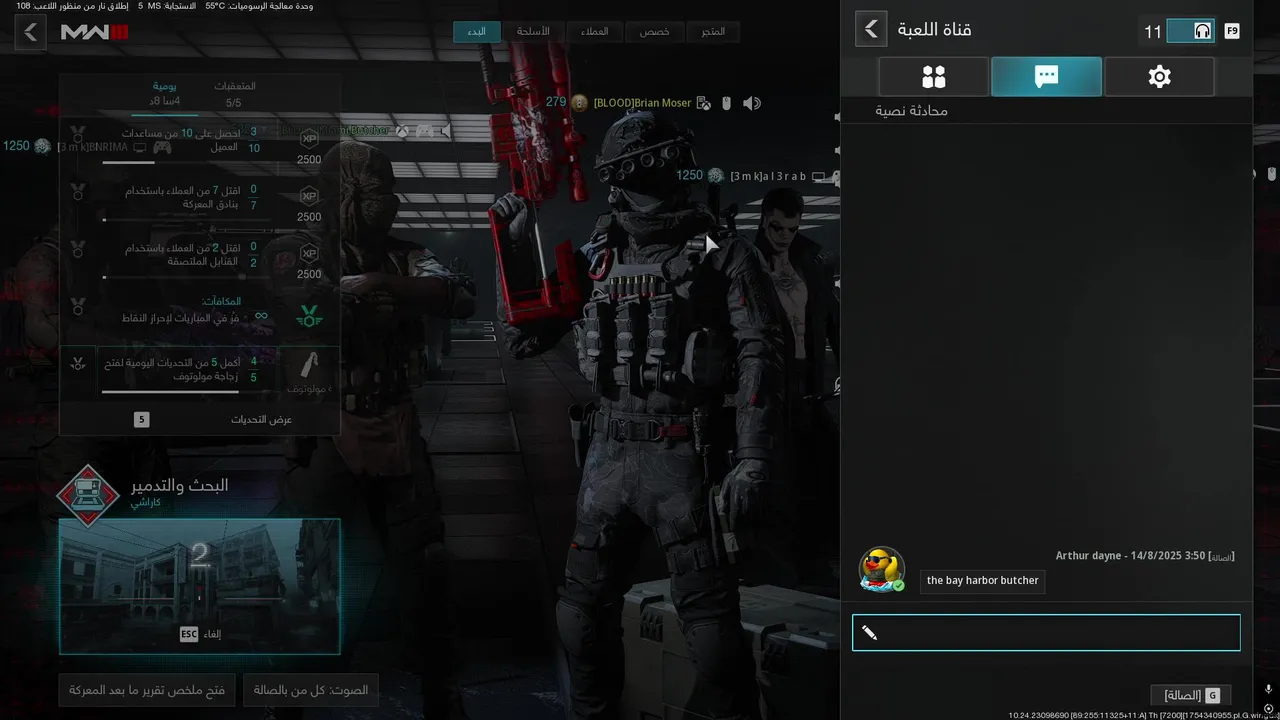The width and height of the screenshot is (1280, 720).
Task: Click the pencil icon in the chat box
Action: pyautogui.click(x=869, y=633)
